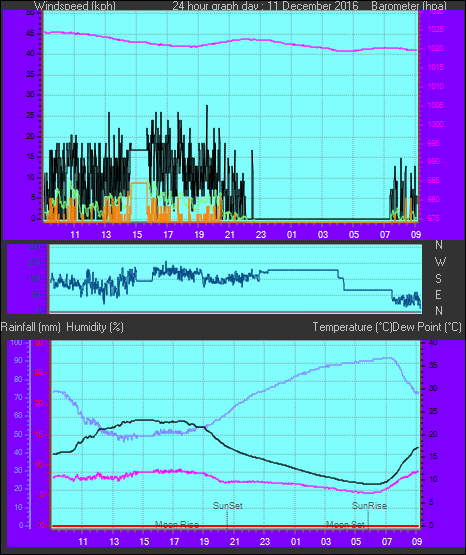Click the '270' wind direction degree value
Image resolution: width=466 pixels, height=555 pixels.
pyautogui.click(x=35, y=263)
